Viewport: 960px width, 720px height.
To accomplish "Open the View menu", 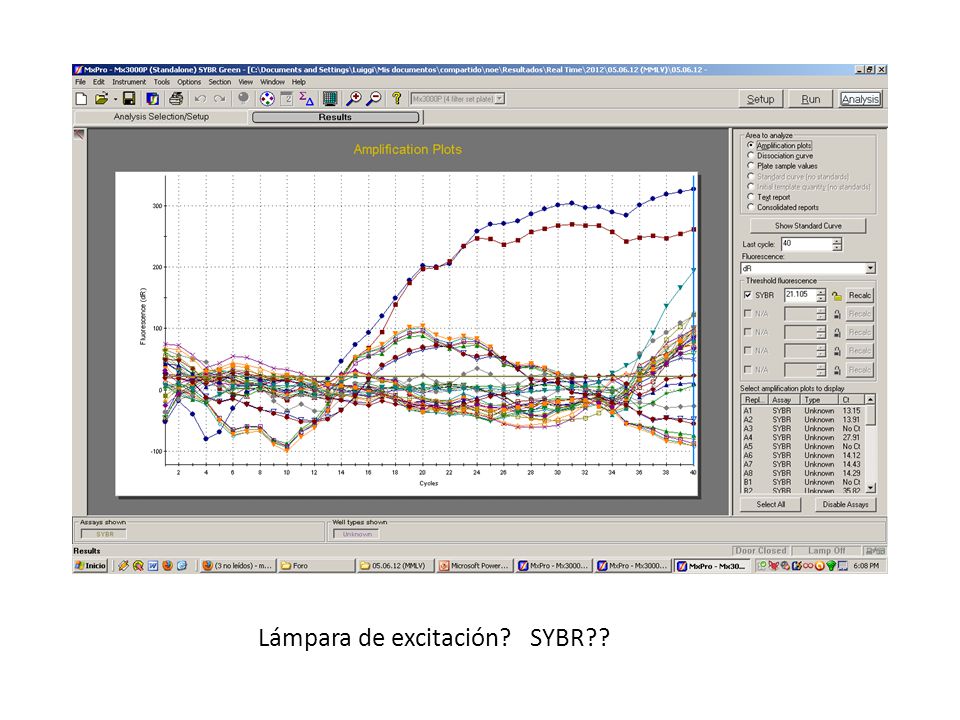I will point(246,82).
